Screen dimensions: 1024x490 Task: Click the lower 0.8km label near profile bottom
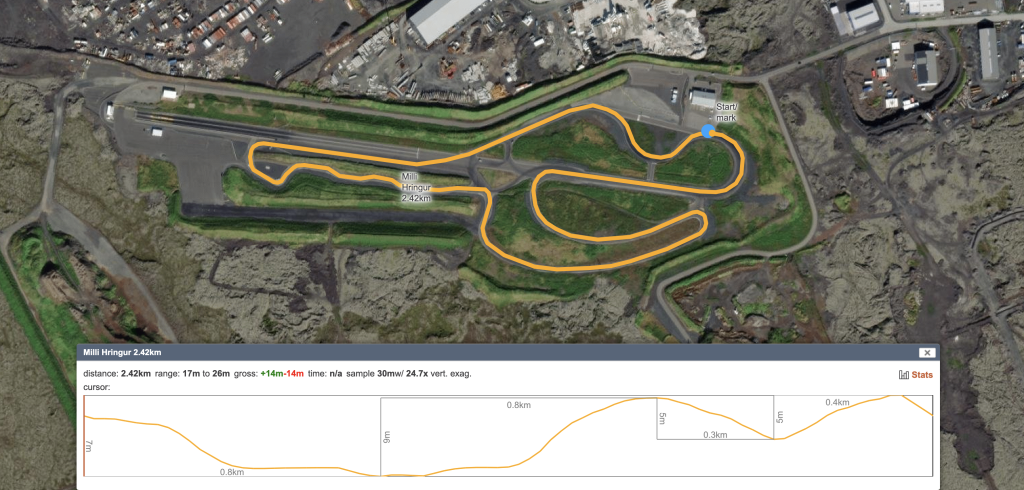(232, 472)
